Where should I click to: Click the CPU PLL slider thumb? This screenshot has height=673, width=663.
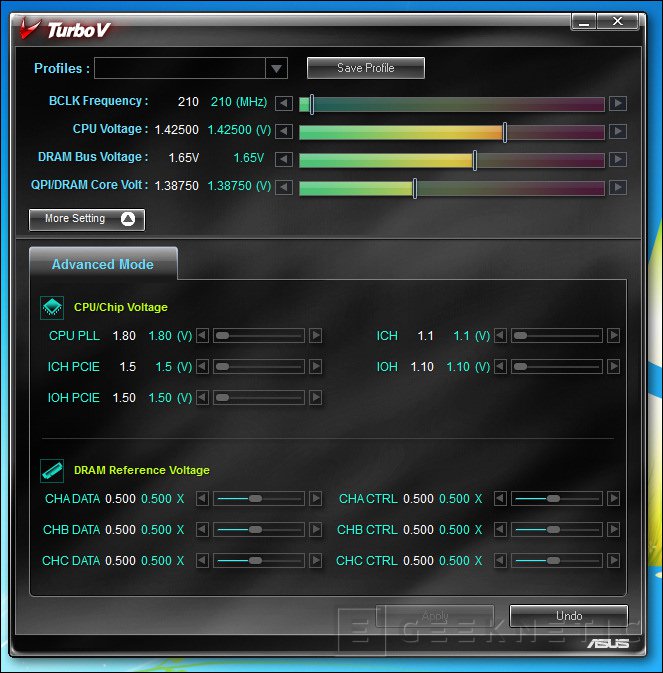coord(222,336)
